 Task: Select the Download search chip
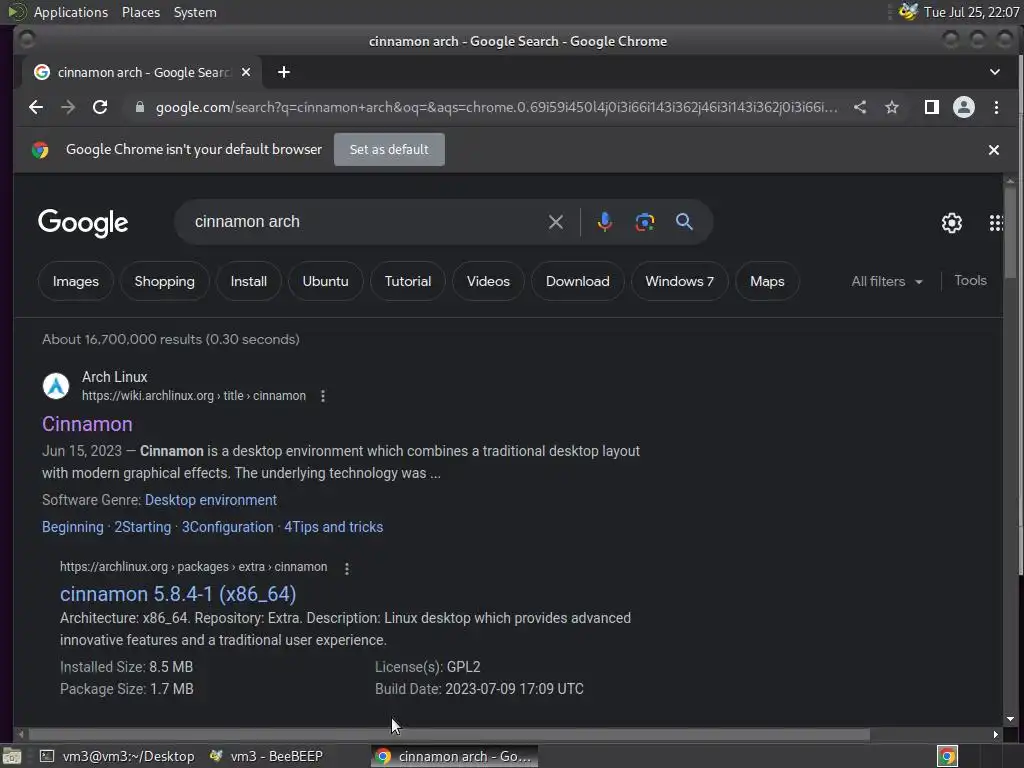point(577,281)
